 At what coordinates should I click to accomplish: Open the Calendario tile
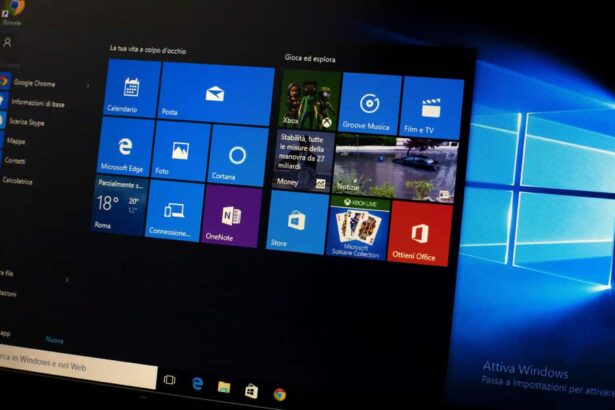pos(132,89)
